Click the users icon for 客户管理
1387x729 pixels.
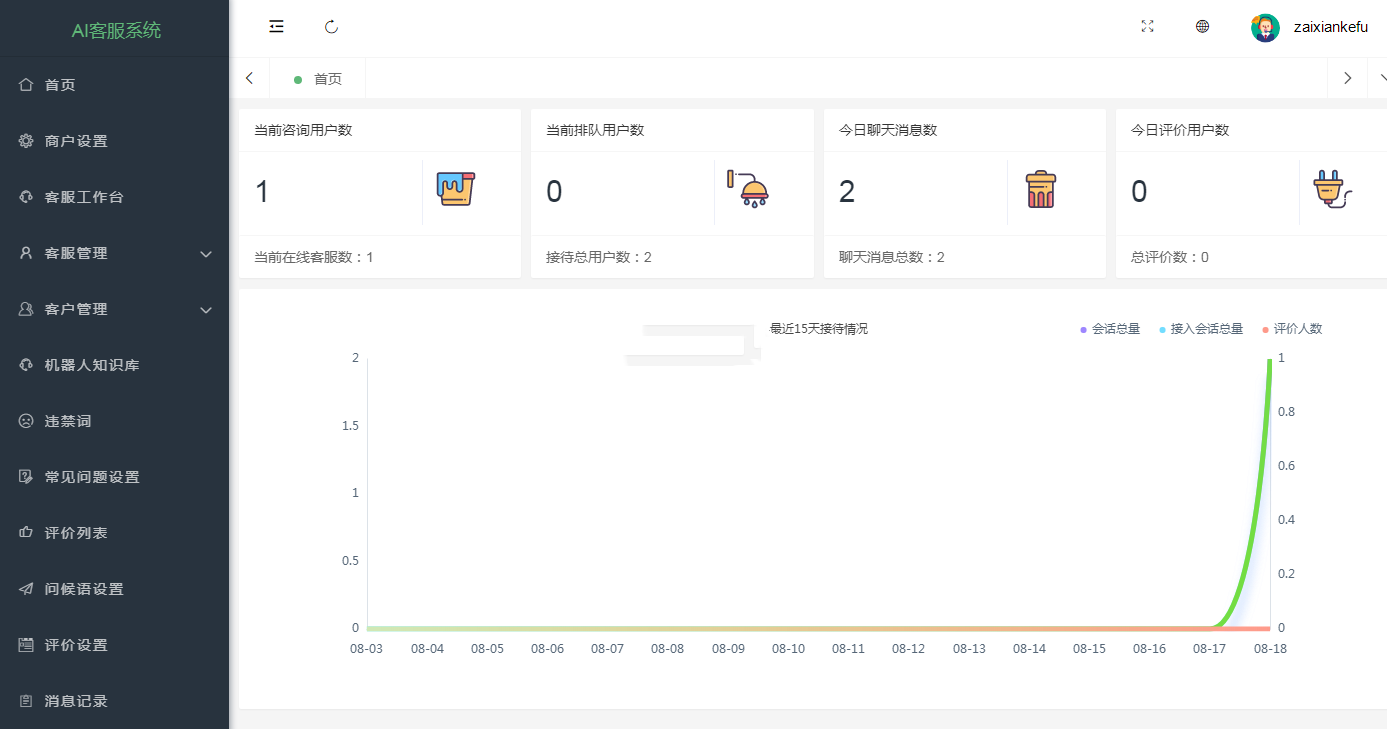pyautogui.click(x=26, y=309)
